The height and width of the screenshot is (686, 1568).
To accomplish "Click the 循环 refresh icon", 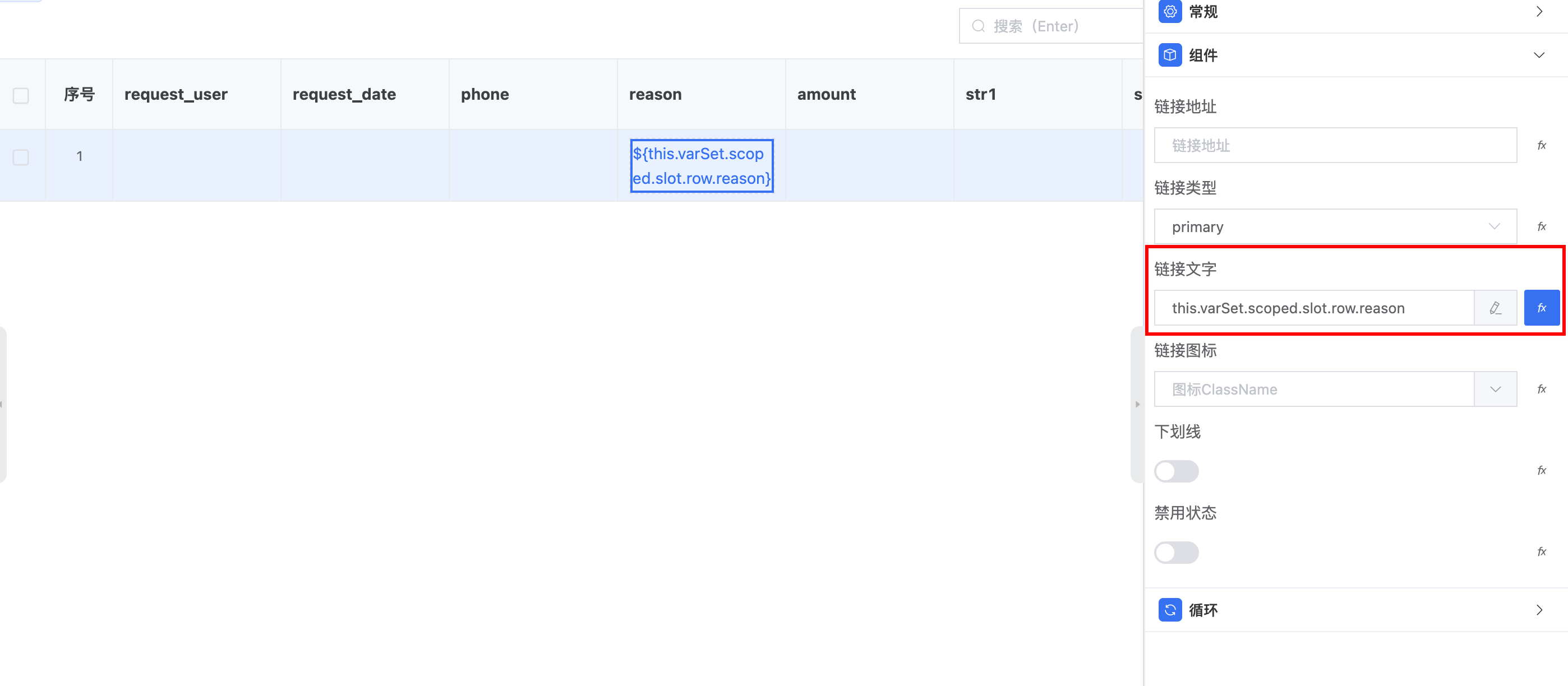I will pyautogui.click(x=1169, y=610).
